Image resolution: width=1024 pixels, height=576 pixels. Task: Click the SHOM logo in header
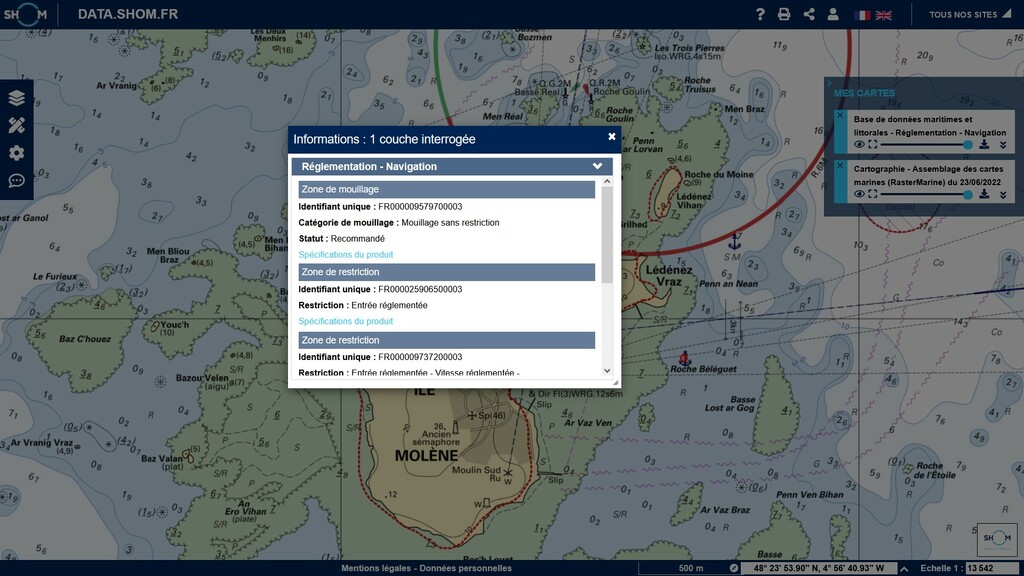(25, 14)
